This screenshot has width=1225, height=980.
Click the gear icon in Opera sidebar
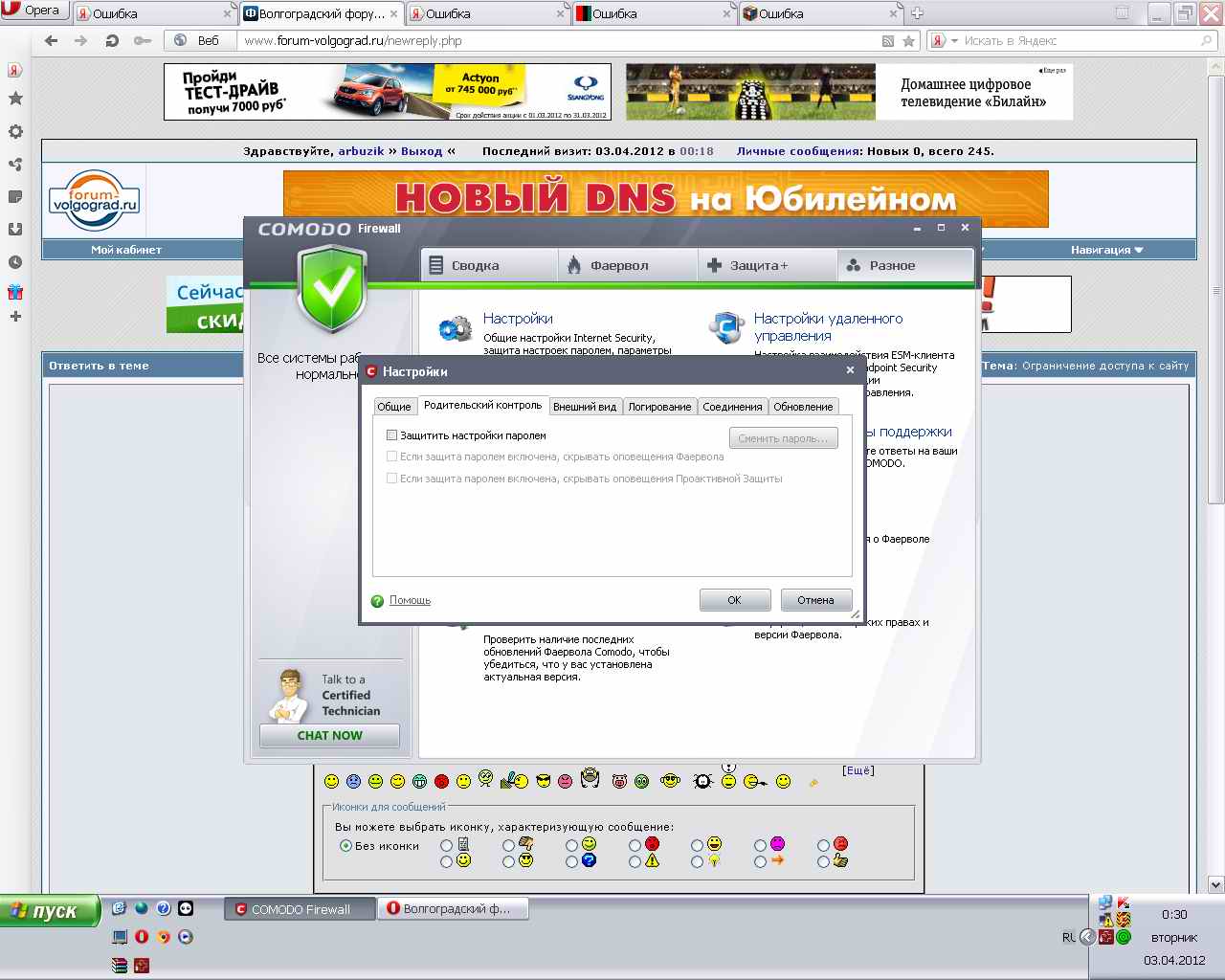(15, 132)
